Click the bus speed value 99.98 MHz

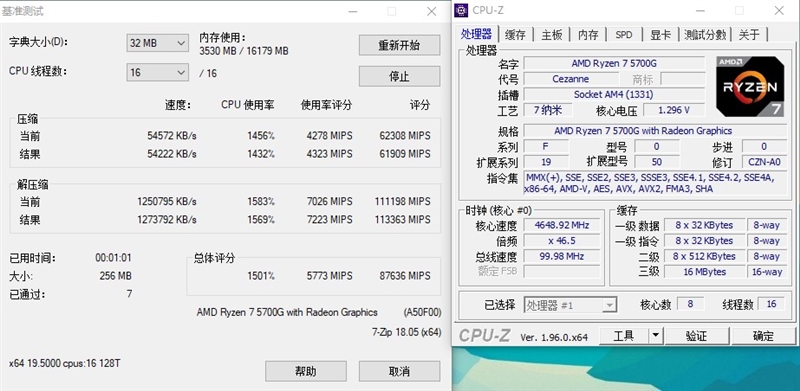tap(561, 256)
